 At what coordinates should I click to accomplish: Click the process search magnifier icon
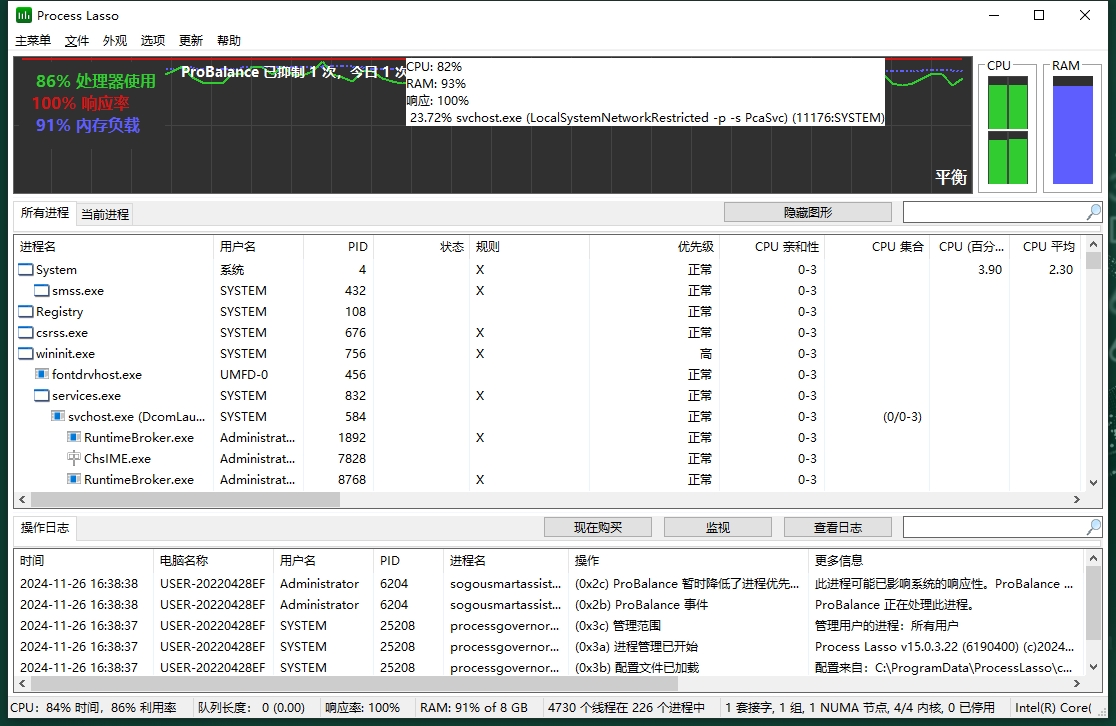tap(1093, 212)
